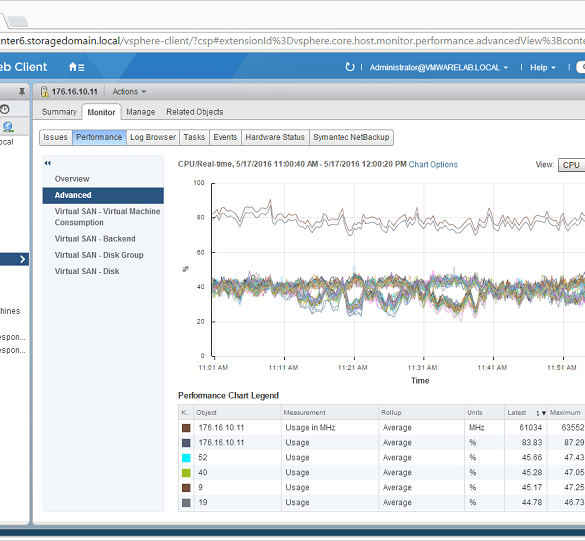Open the home menu icon
This screenshot has width=585, height=541.
pos(76,67)
